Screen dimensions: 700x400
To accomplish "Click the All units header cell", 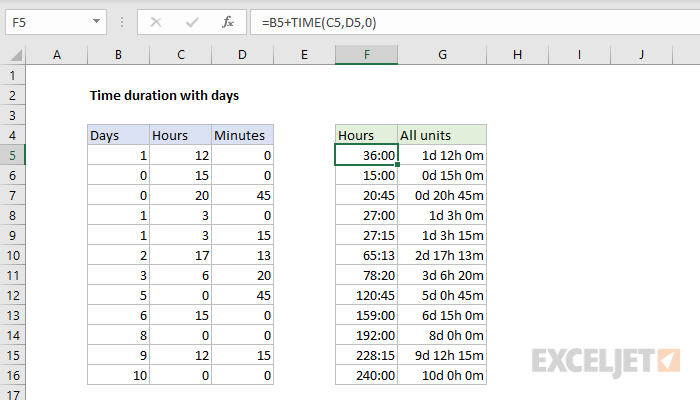I will [442, 134].
